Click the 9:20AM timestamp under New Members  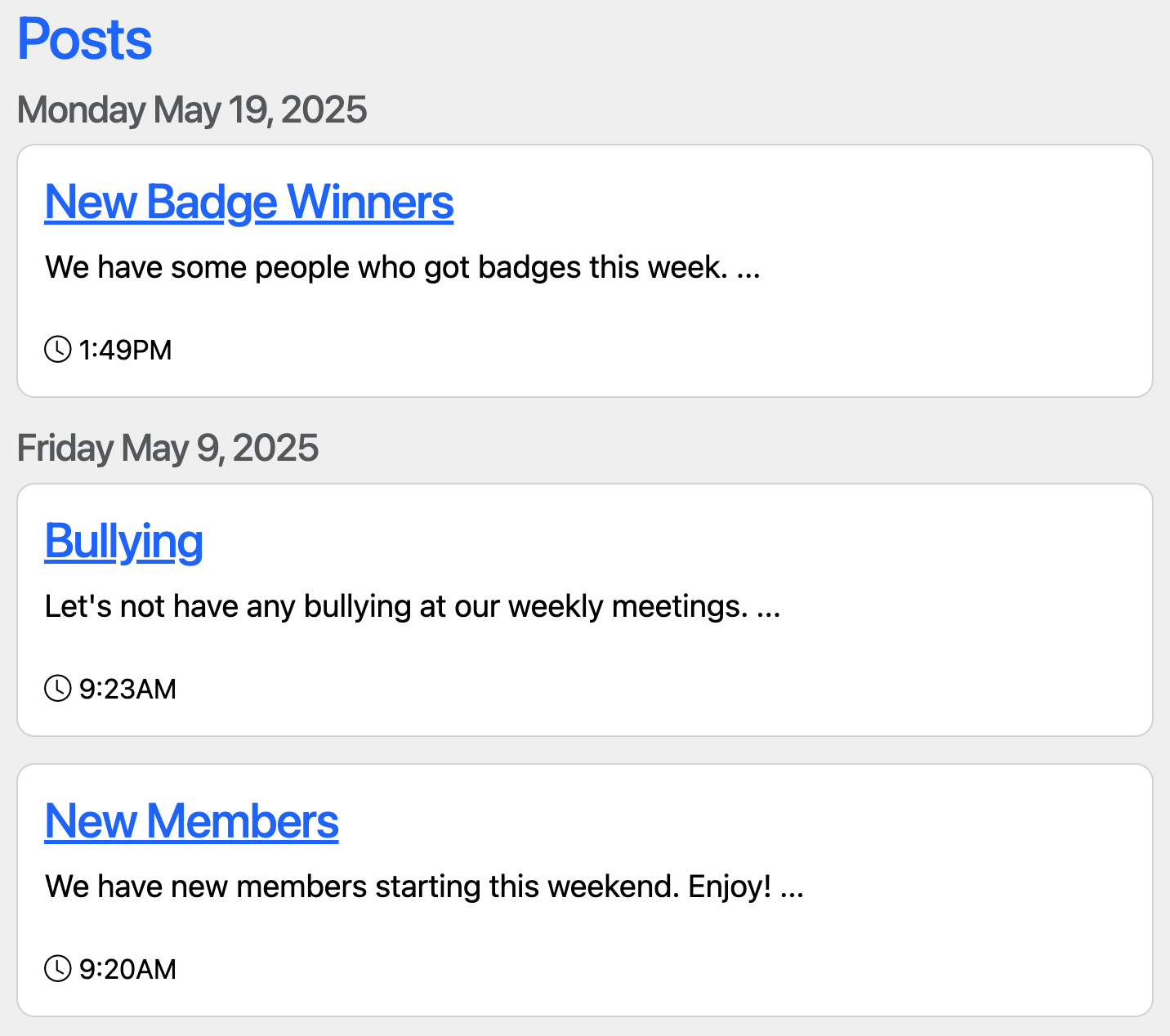pyautogui.click(x=127, y=969)
